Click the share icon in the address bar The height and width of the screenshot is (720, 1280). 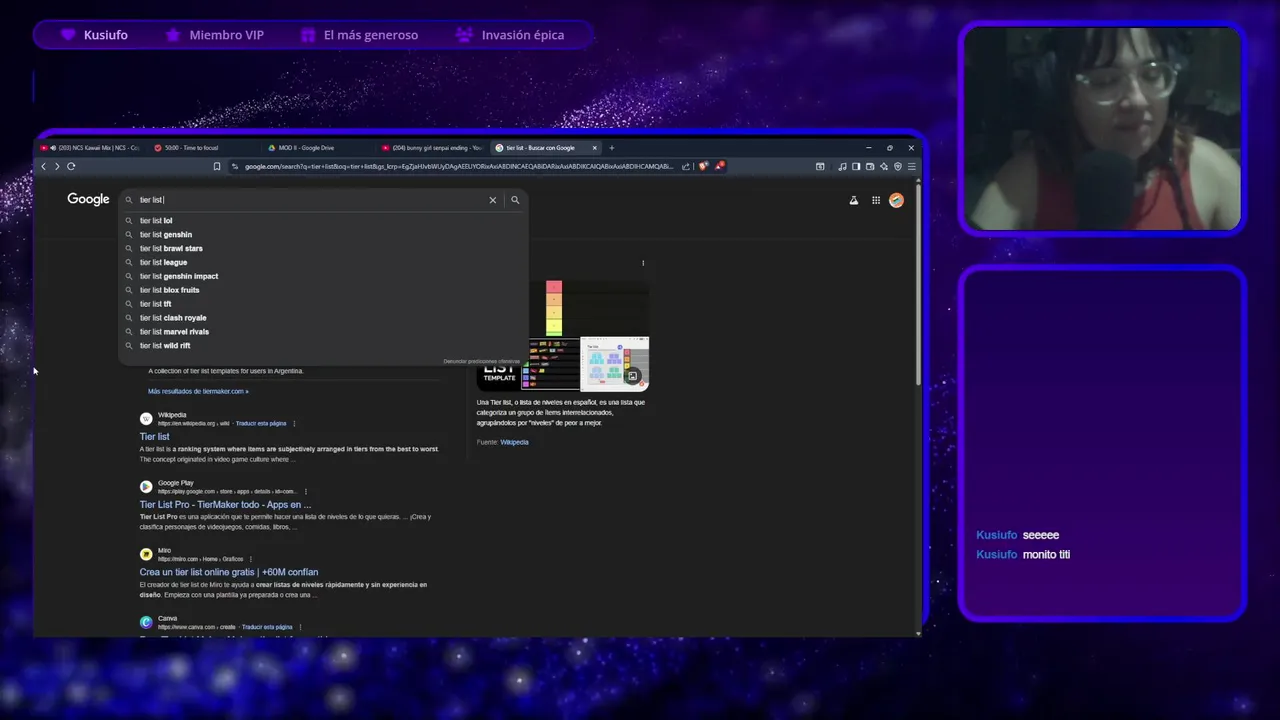click(686, 166)
